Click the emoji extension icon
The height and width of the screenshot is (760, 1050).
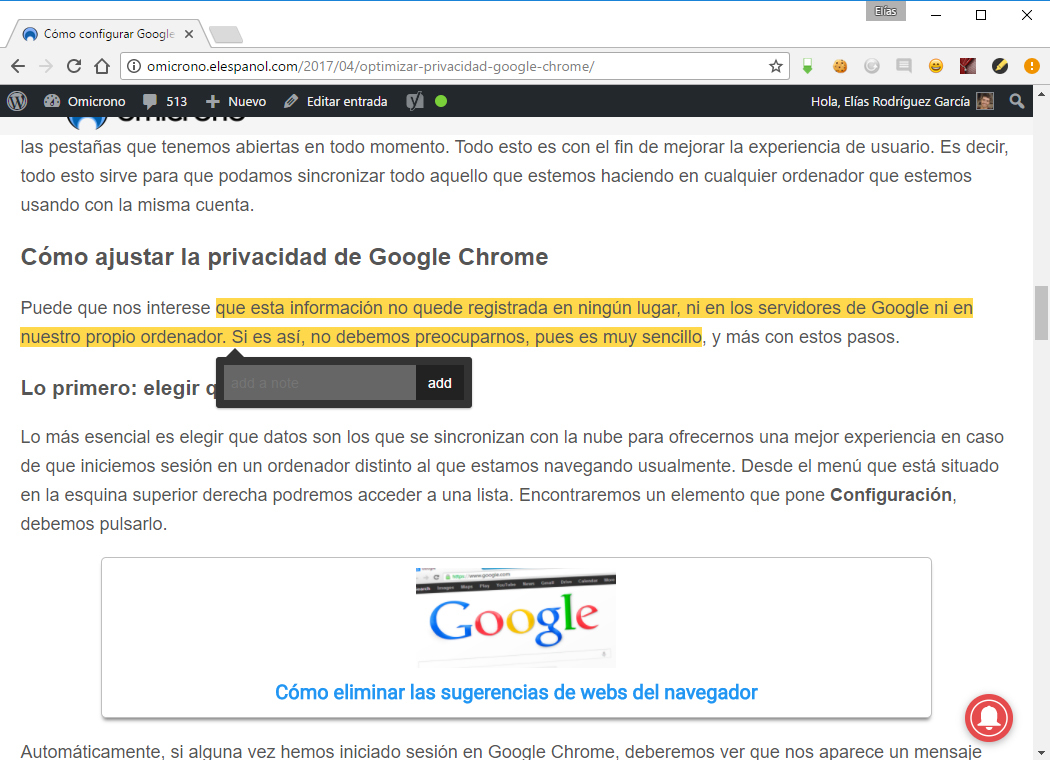pyautogui.click(x=936, y=65)
